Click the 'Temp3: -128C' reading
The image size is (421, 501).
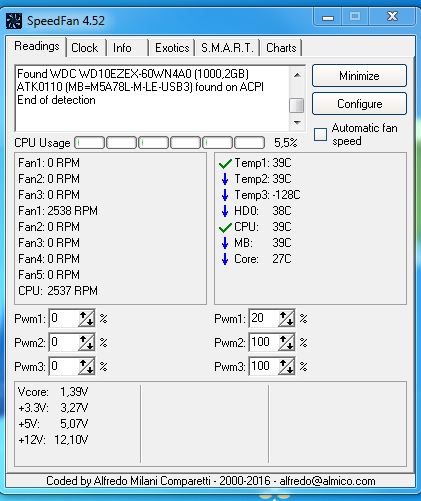(267, 195)
